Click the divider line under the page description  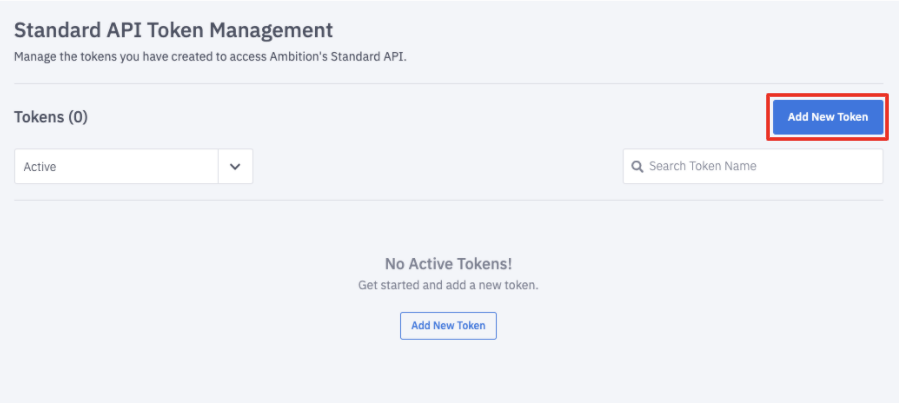[x=448, y=83]
